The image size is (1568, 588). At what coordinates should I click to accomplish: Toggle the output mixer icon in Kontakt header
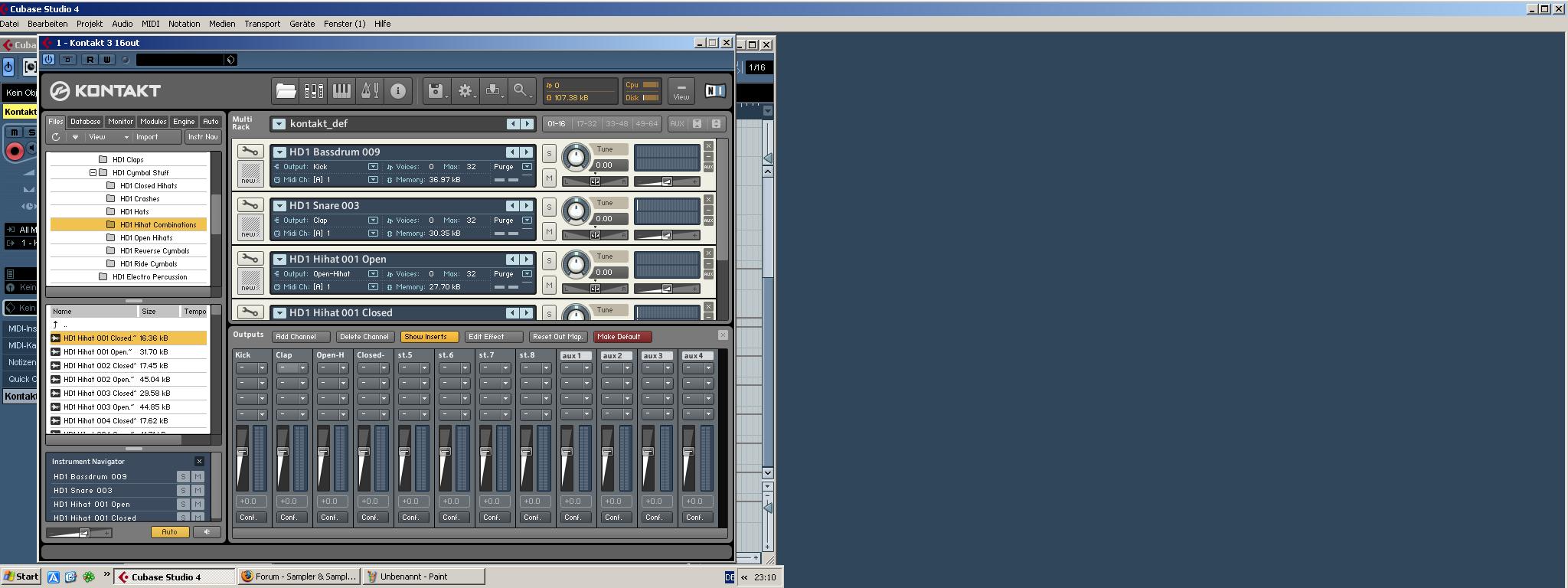coord(313,91)
